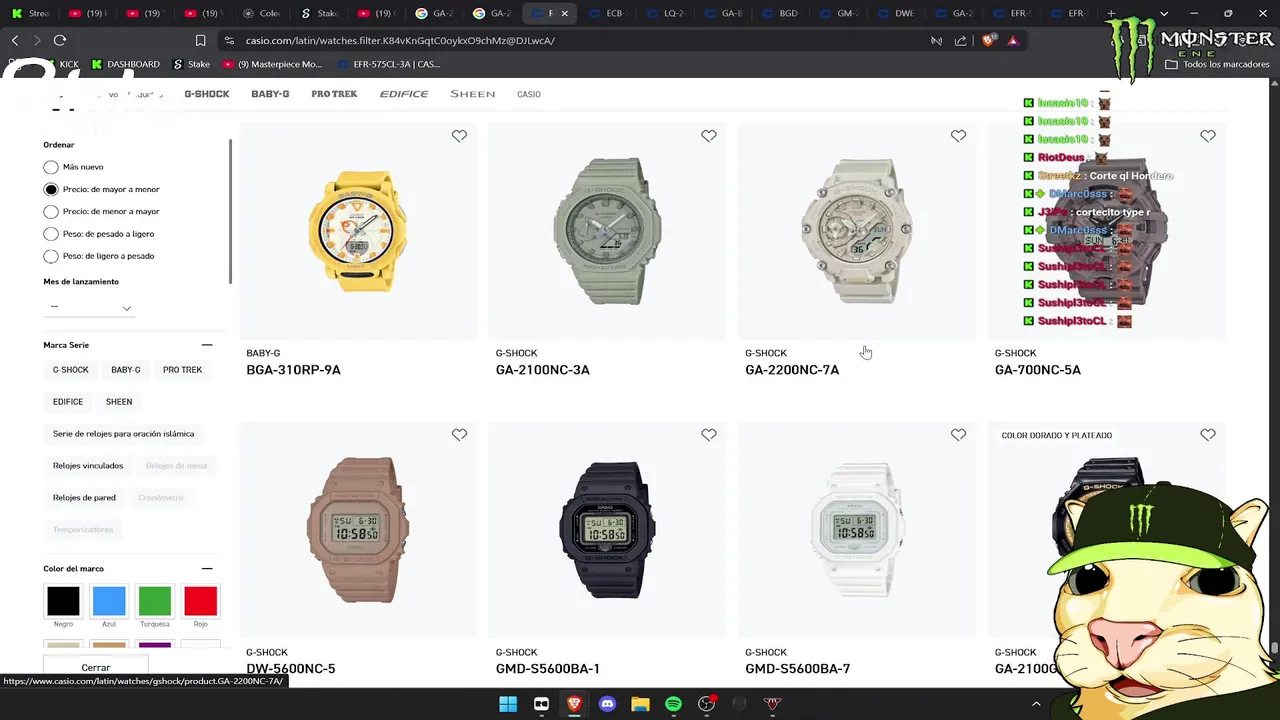1280x720 pixels.
Task: Open BABY-G in the top navigation
Action: 270,94
